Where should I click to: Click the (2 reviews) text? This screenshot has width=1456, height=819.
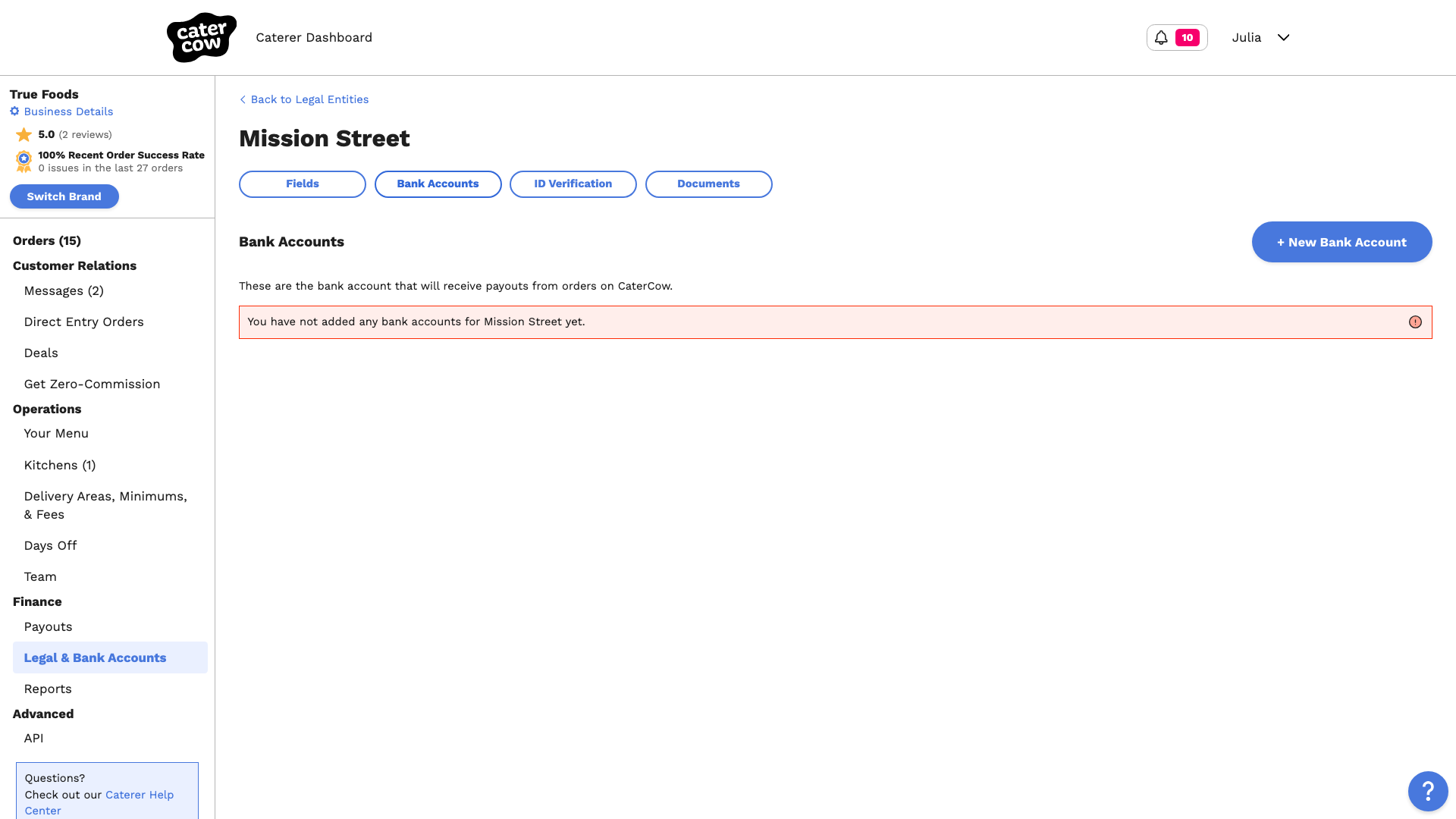pos(86,134)
